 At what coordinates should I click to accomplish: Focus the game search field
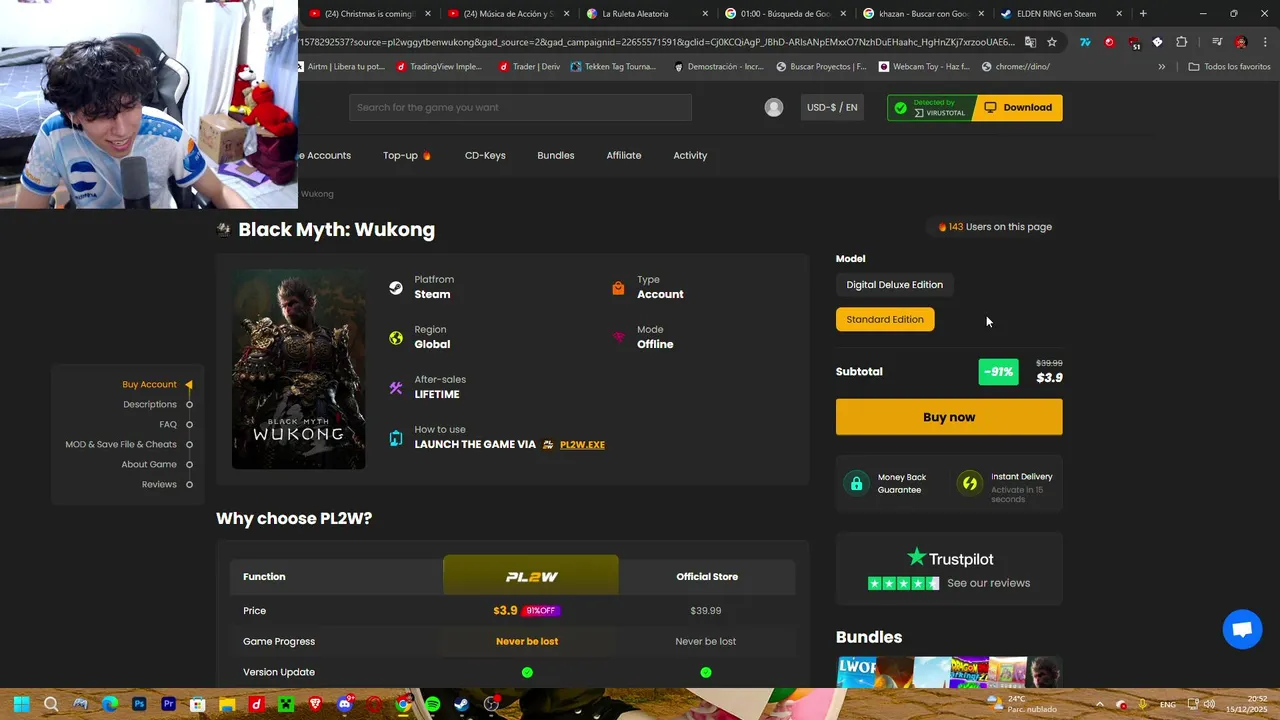(520, 107)
